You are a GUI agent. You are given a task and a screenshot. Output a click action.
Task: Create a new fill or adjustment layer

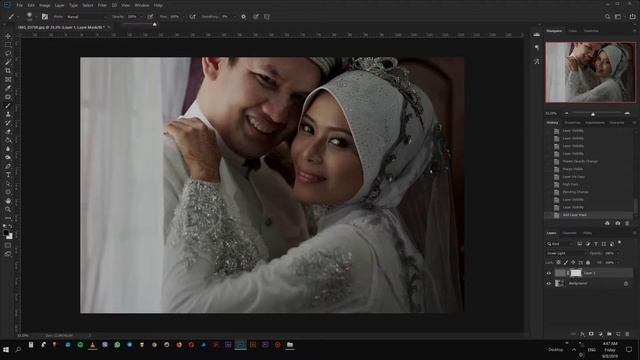point(600,334)
